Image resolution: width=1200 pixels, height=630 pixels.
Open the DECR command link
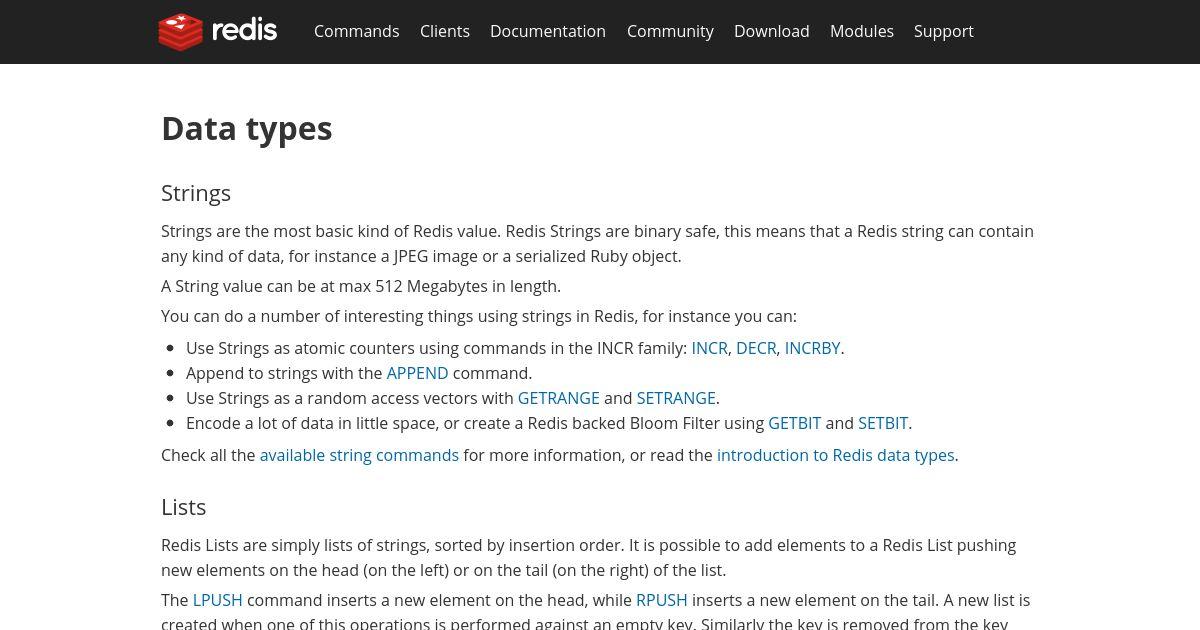756,348
